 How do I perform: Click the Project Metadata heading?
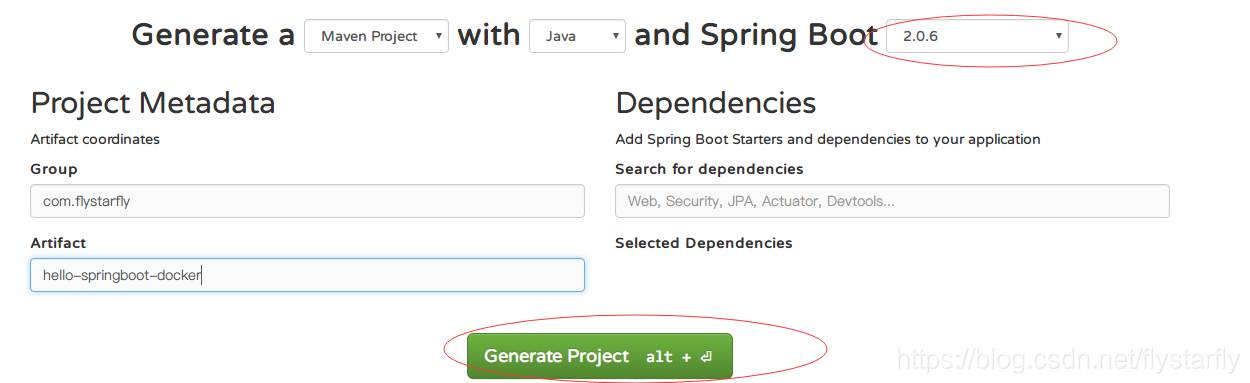[x=153, y=103]
